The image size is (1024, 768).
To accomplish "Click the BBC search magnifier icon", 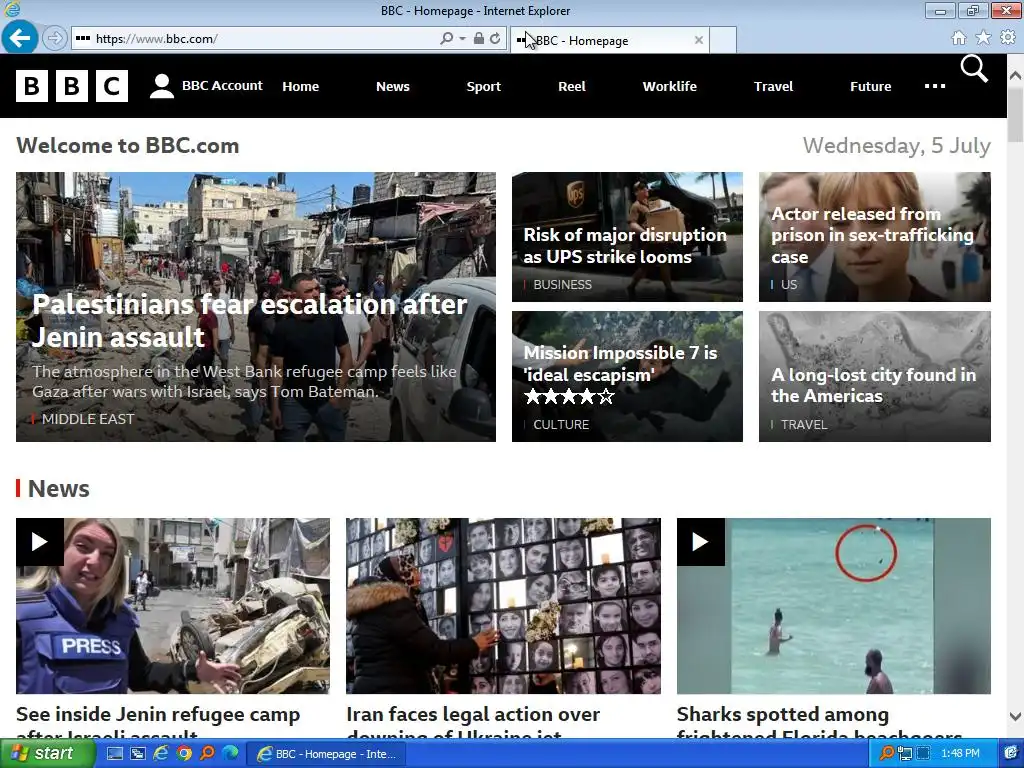I will [x=974, y=69].
